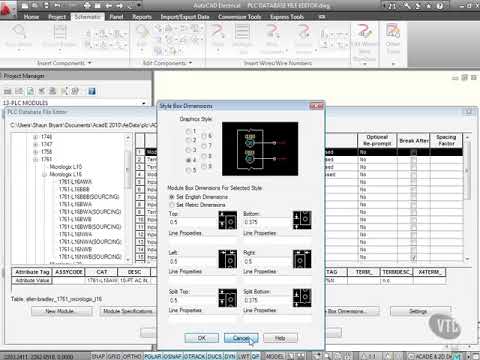Collapse the Micrologix L16 tree node

pyautogui.click(x=44, y=174)
